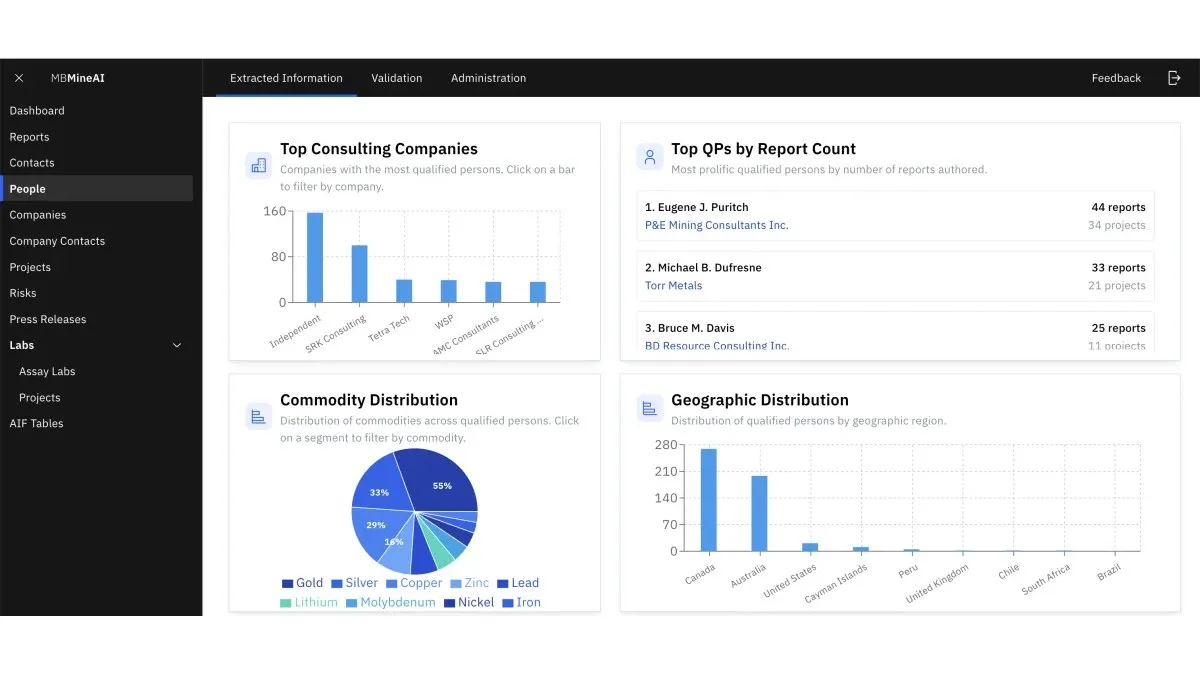
Task: Click the Independent bar in consulting chart
Action: tap(314, 257)
